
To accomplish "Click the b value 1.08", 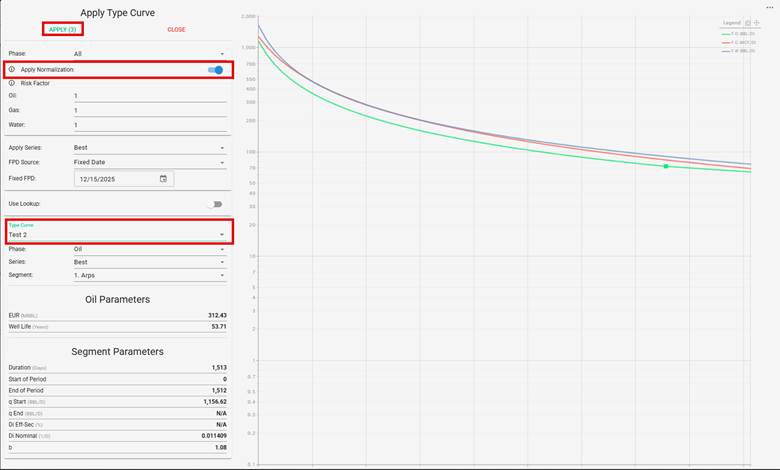I will pyautogui.click(x=221, y=447).
